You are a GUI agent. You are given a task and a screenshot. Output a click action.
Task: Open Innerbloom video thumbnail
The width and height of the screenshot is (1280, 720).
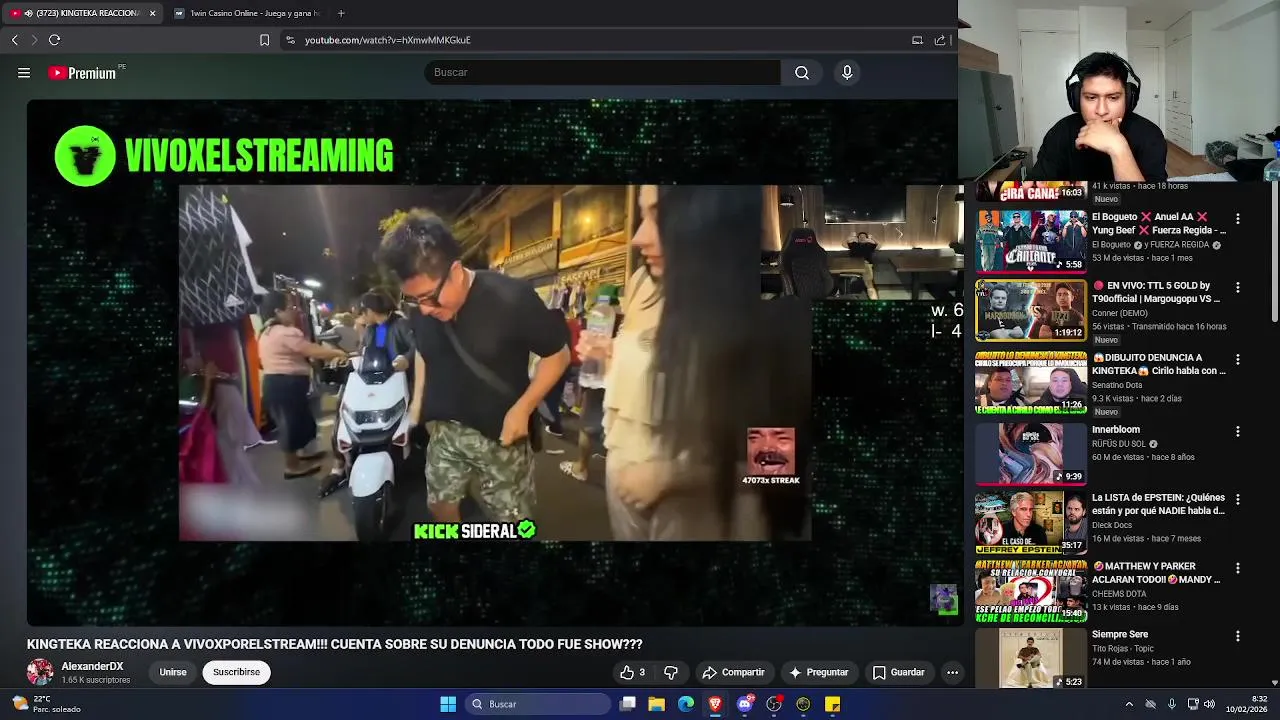point(1031,454)
